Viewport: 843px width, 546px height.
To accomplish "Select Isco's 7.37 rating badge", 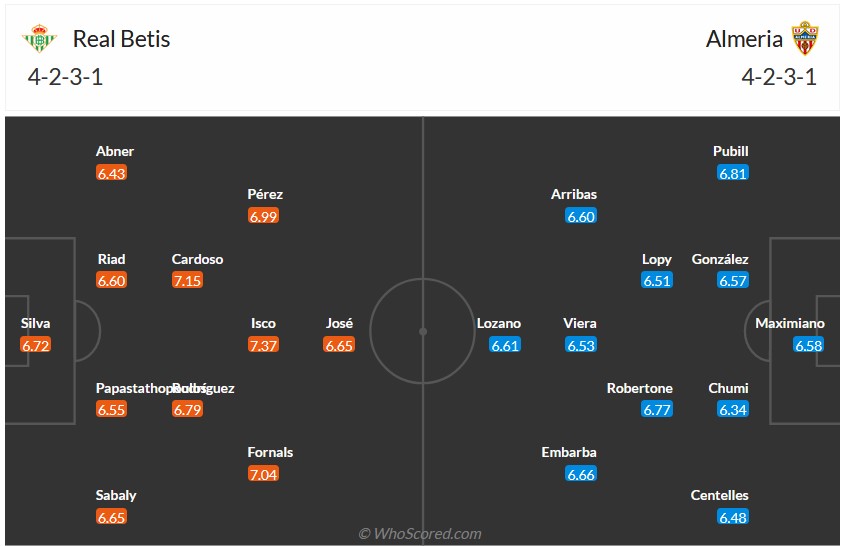I will tap(264, 345).
